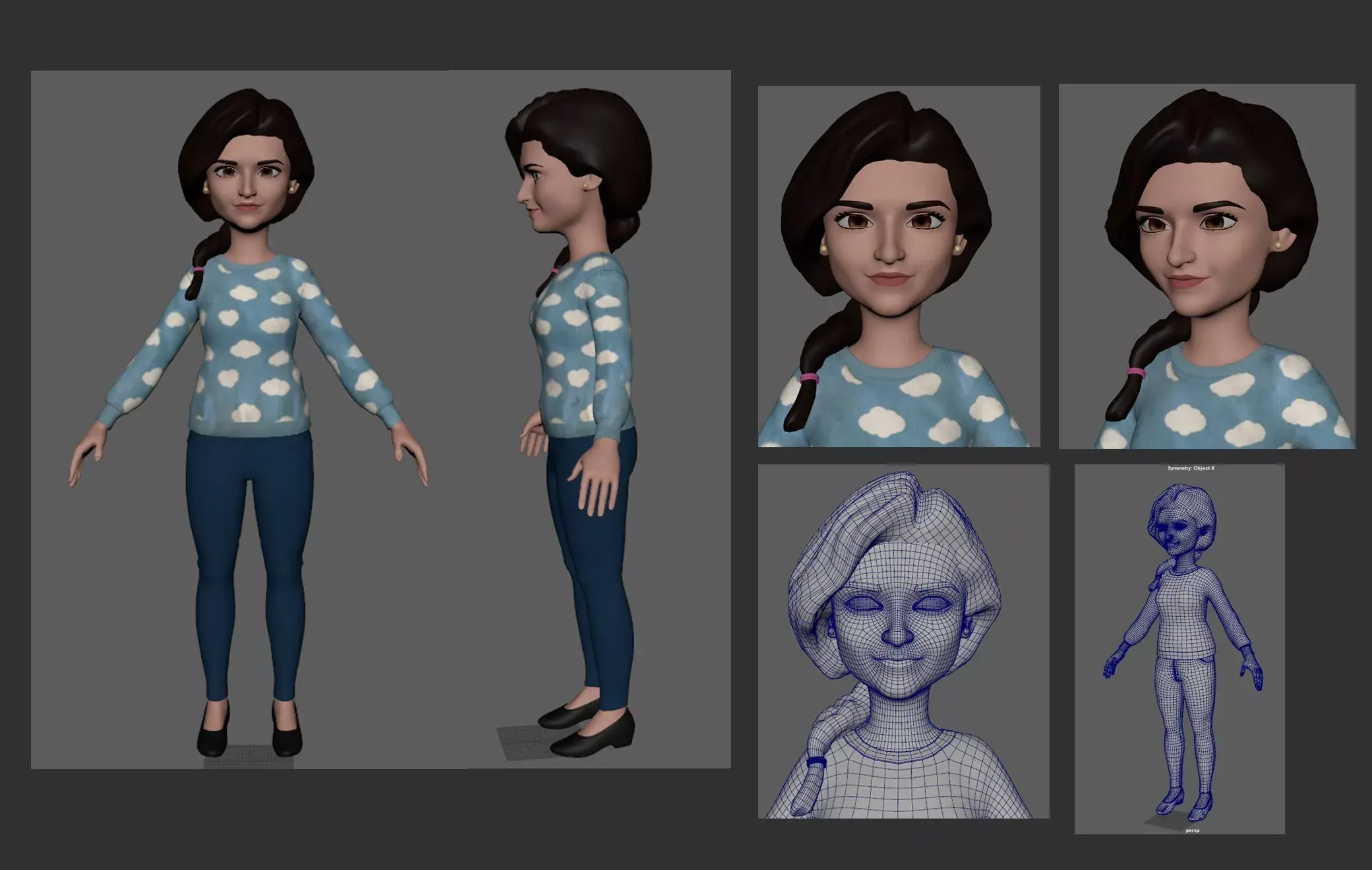Click the ground grid under side-view shoes
The height and width of the screenshot is (870, 1372).
pos(518,742)
